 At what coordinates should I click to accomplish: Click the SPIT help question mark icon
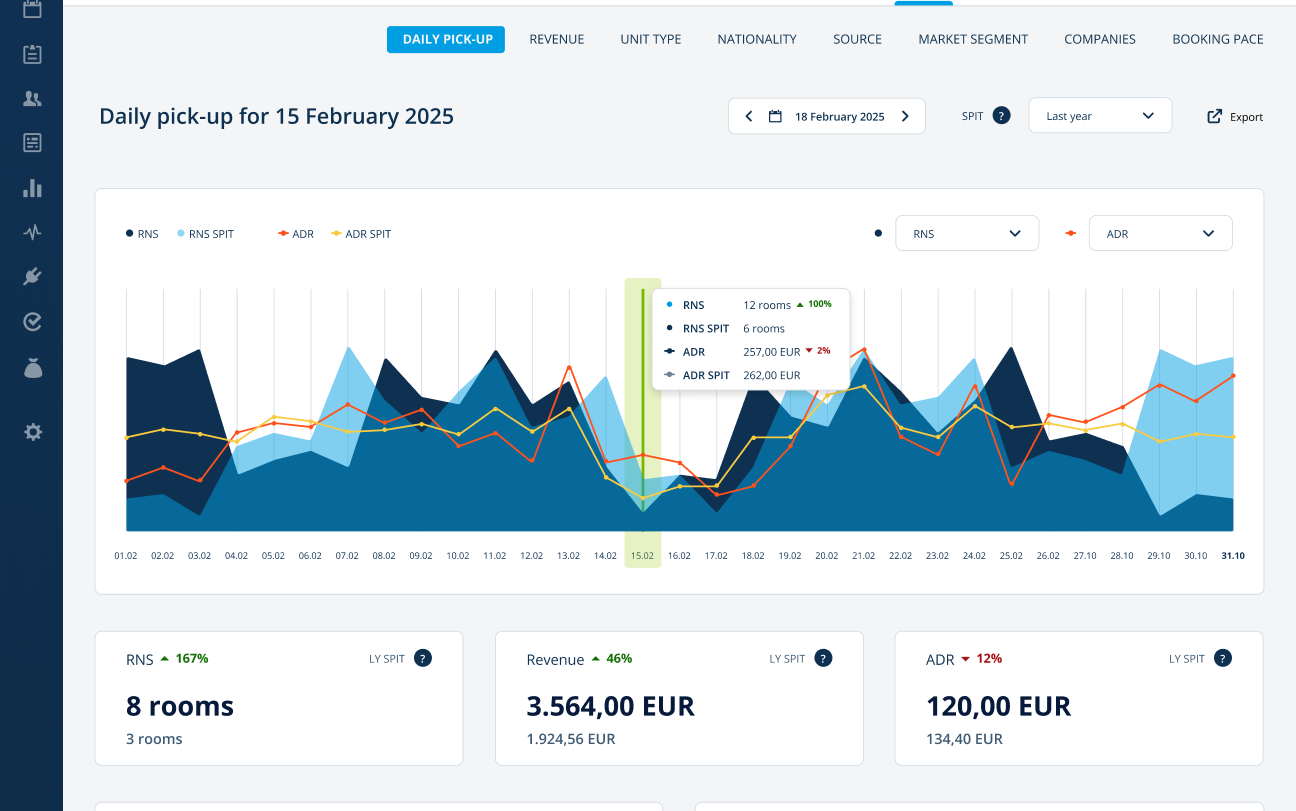[x=1001, y=116]
